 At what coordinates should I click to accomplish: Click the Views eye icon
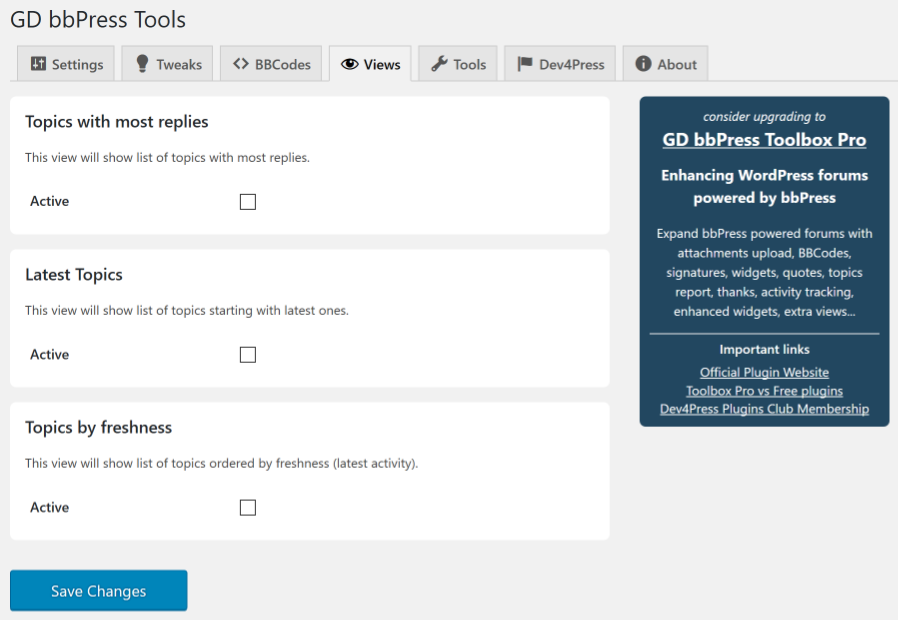[349, 64]
